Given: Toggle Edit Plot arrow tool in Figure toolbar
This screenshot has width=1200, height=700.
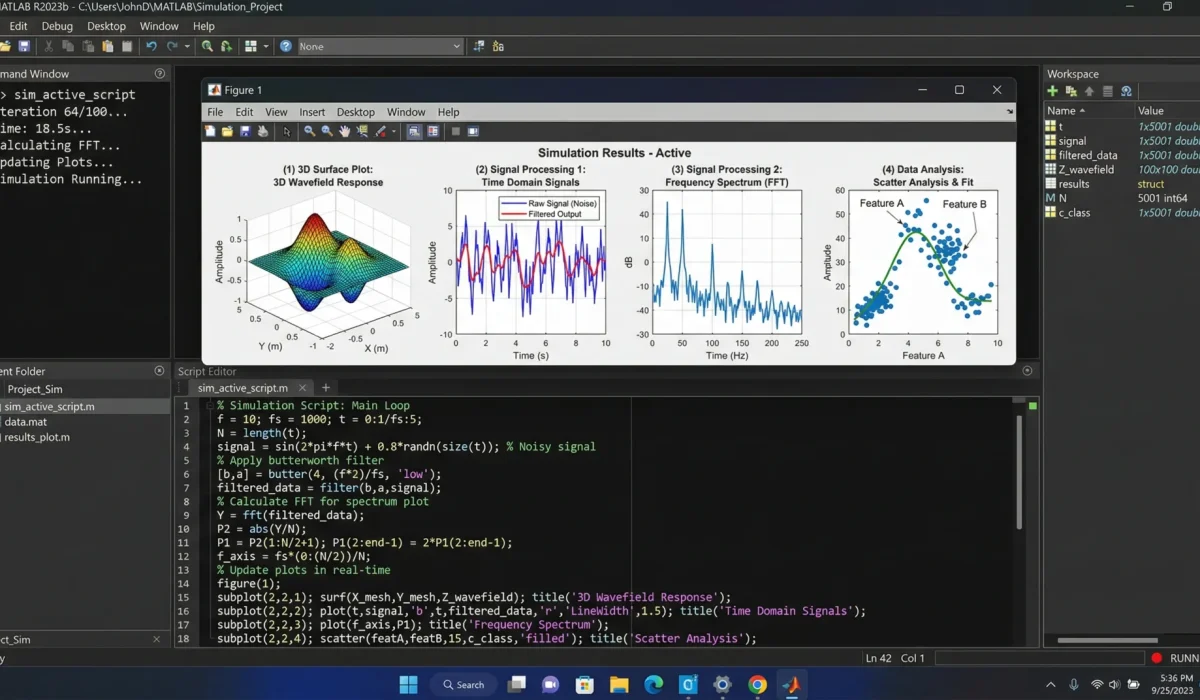Looking at the screenshot, I should point(287,131).
